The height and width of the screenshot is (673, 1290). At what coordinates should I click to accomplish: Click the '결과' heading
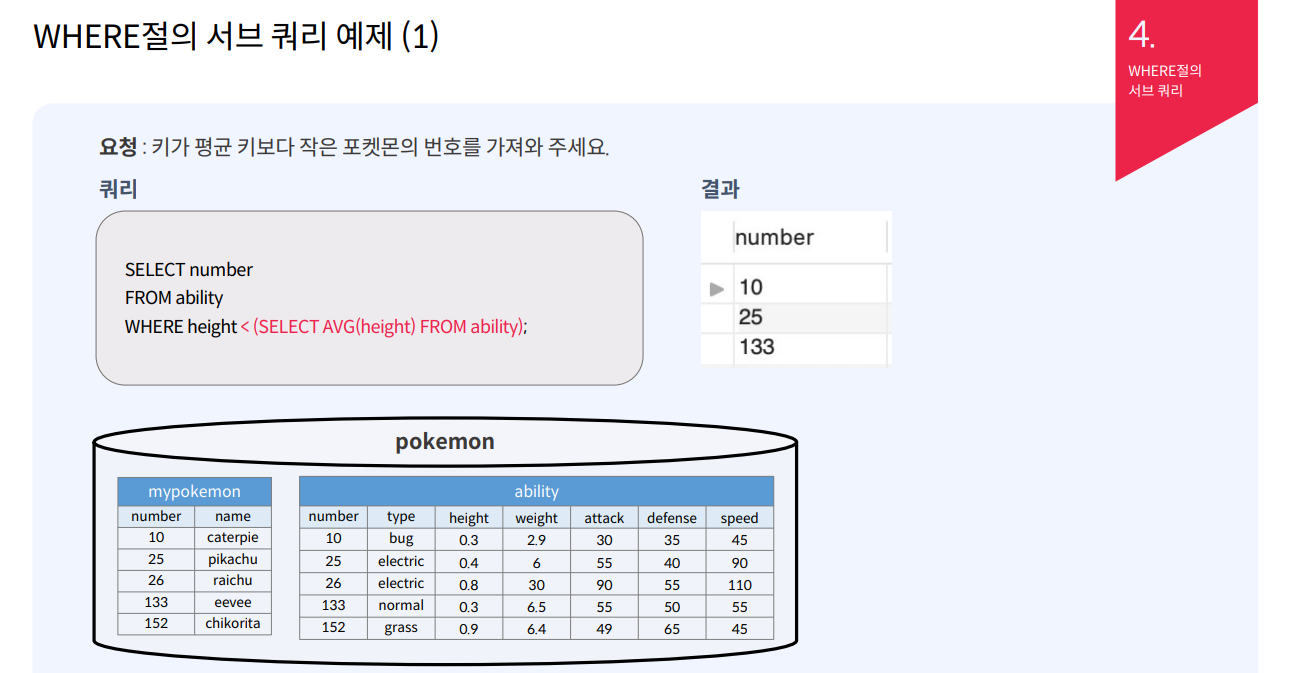click(x=720, y=189)
